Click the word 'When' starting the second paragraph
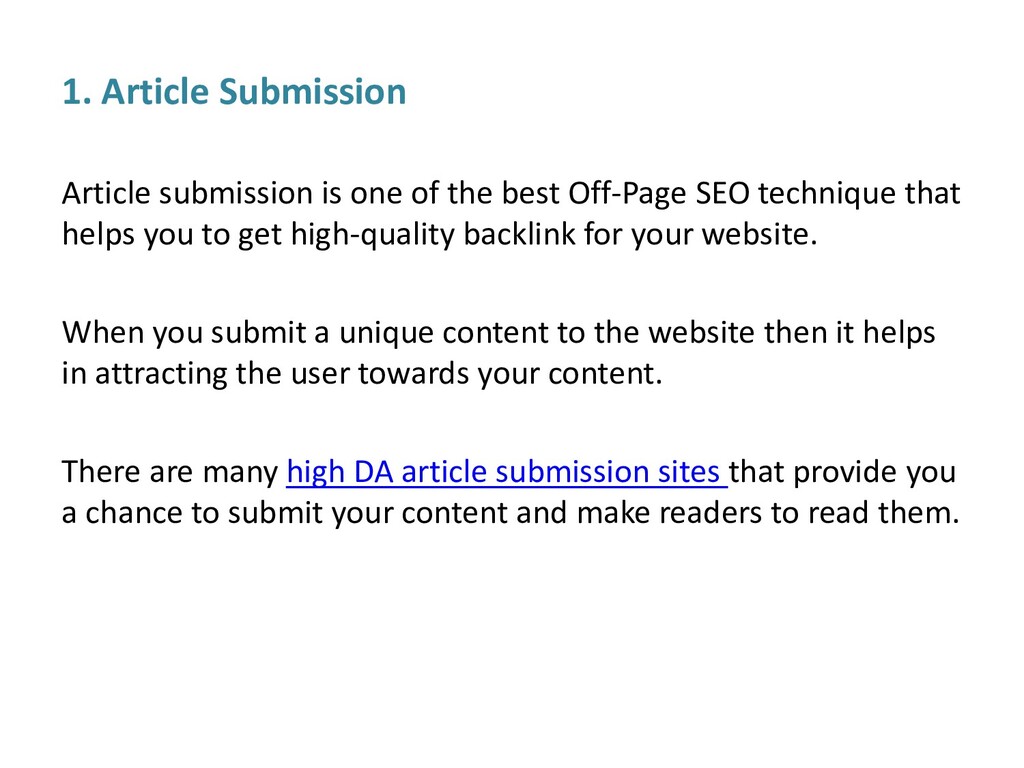The height and width of the screenshot is (768, 1024). point(103,332)
